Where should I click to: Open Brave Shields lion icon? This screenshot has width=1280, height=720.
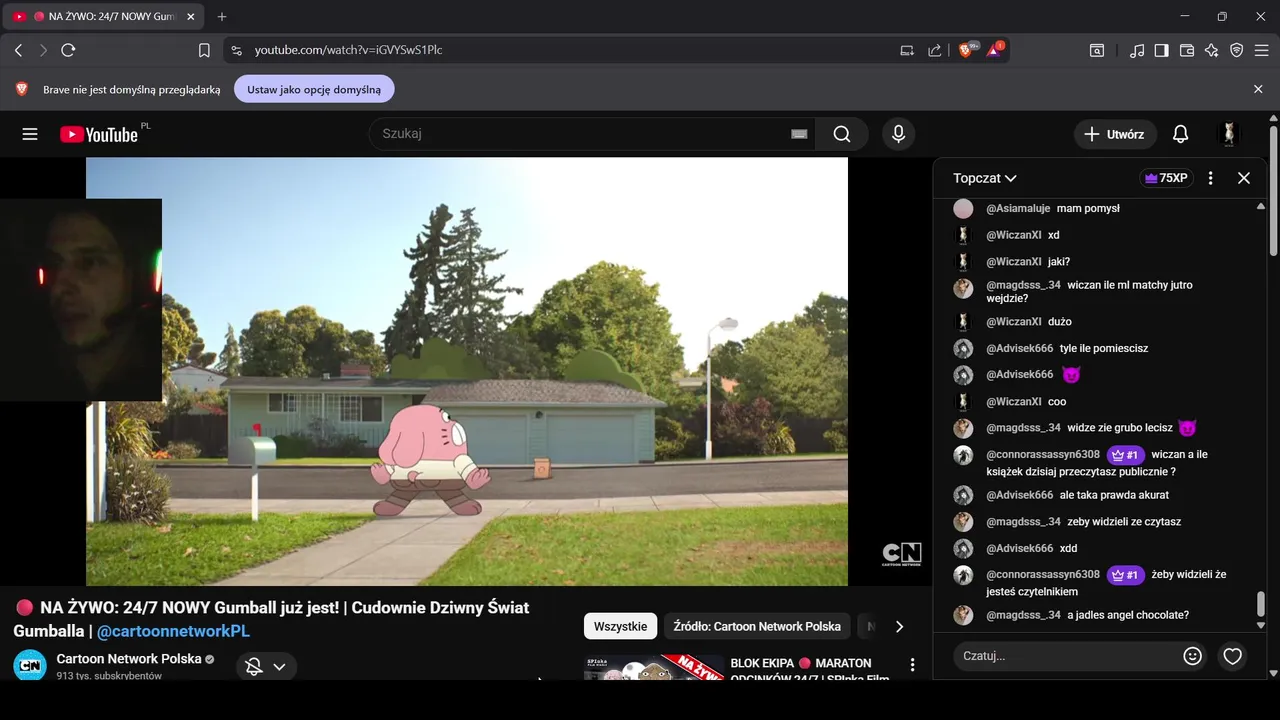[966, 50]
